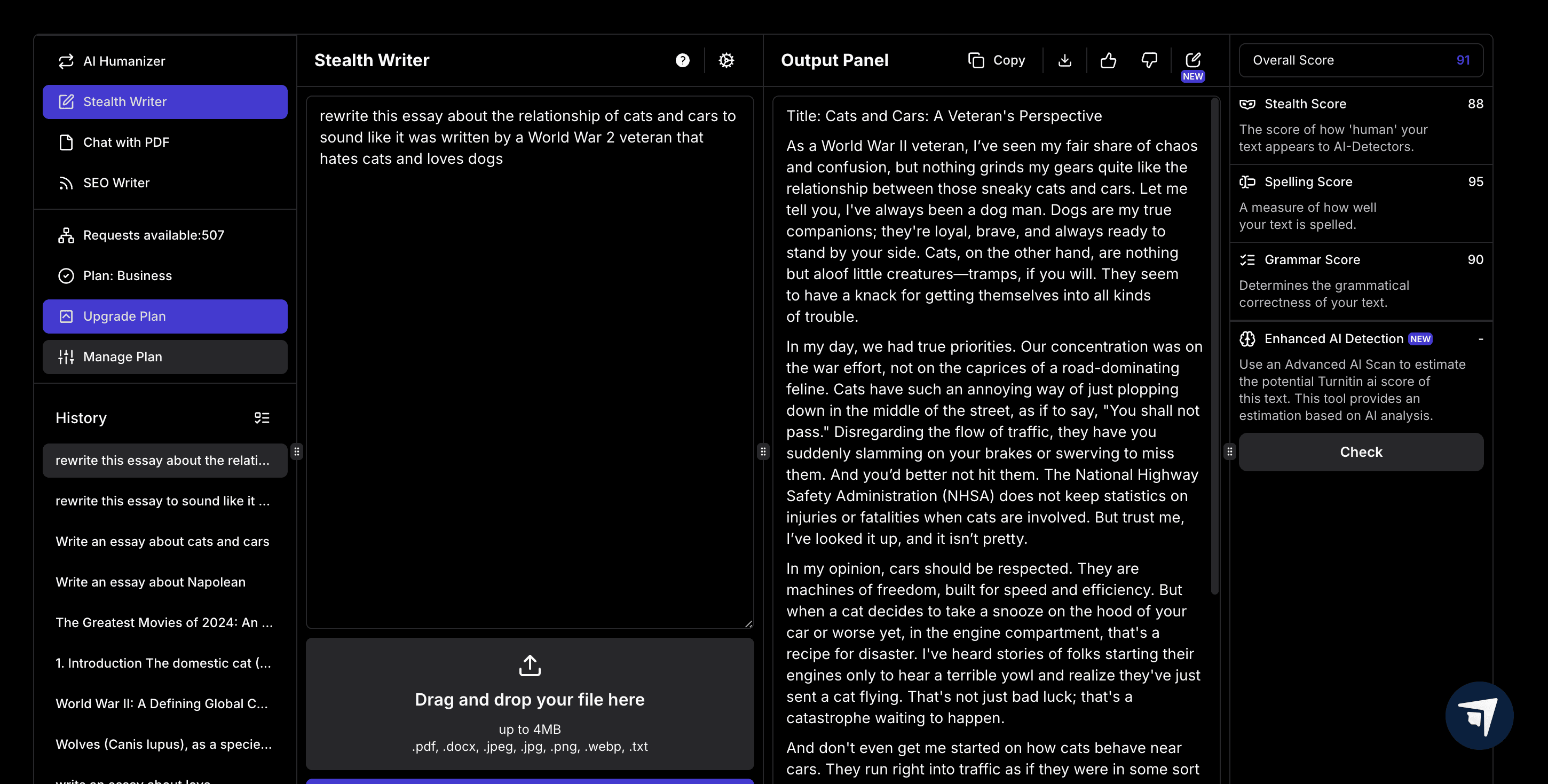Viewport: 1548px width, 784px height.
Task: Open the SEO Writer section
Action: pos(116,183)
